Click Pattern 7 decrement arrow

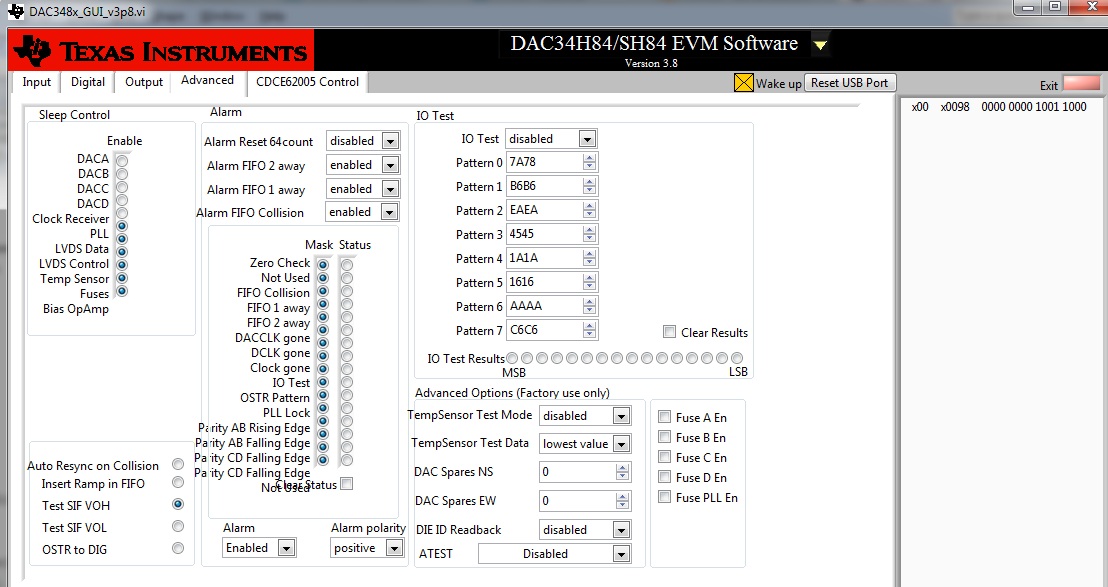coord(589,334)
